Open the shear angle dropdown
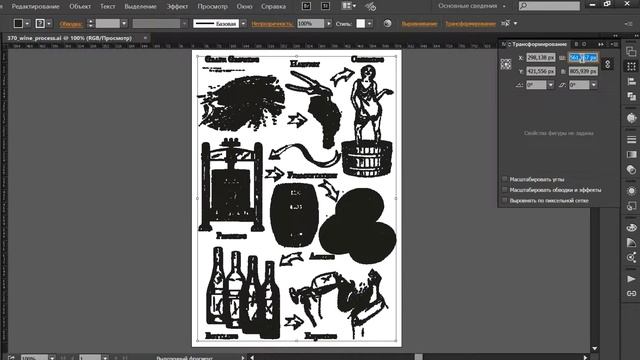This screenshot has width=640, height=360. coord(594,85)
